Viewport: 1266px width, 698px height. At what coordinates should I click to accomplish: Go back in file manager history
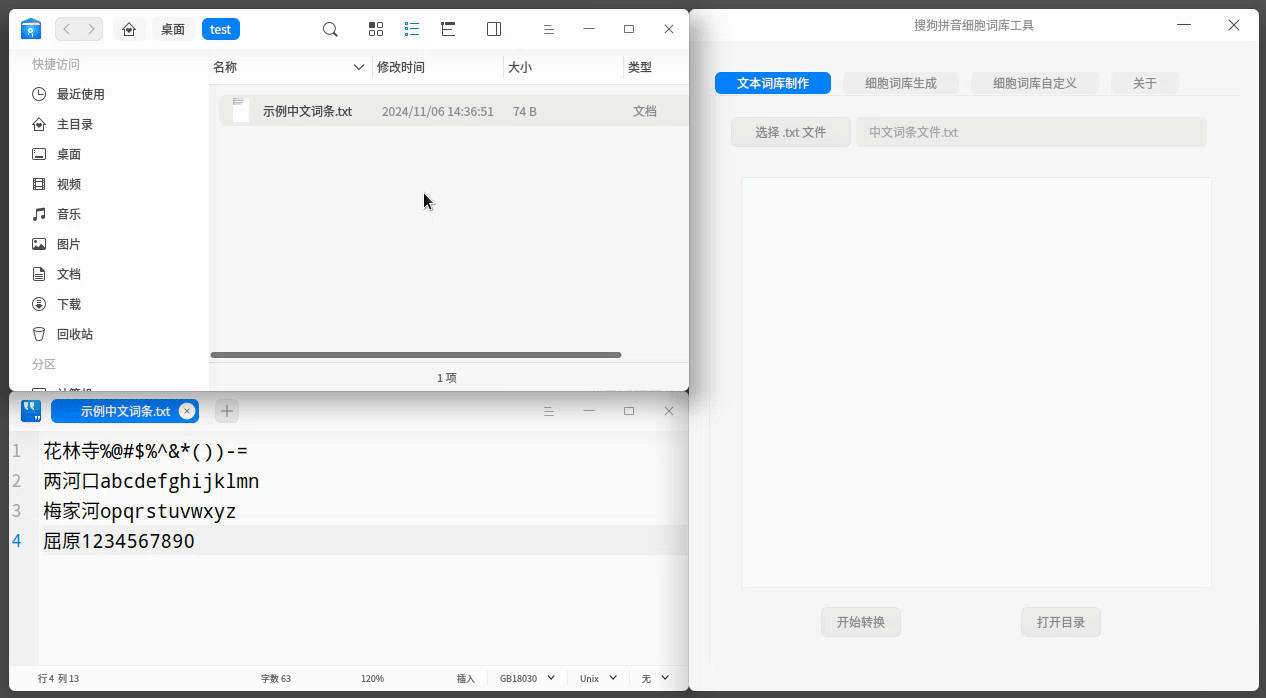67,29
